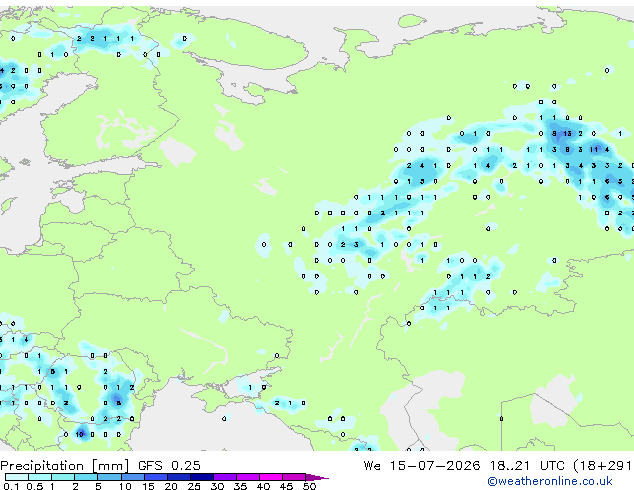
Task: Click the '18..21 UTC' time label
Action: [527, 466]
